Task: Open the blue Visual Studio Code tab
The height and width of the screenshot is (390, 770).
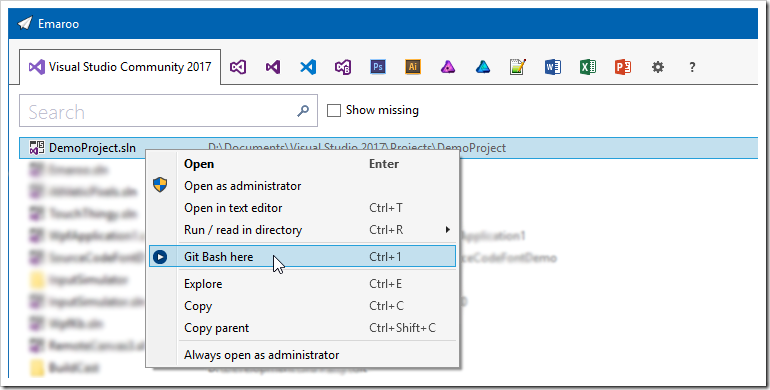Action: tap(308, 67)
